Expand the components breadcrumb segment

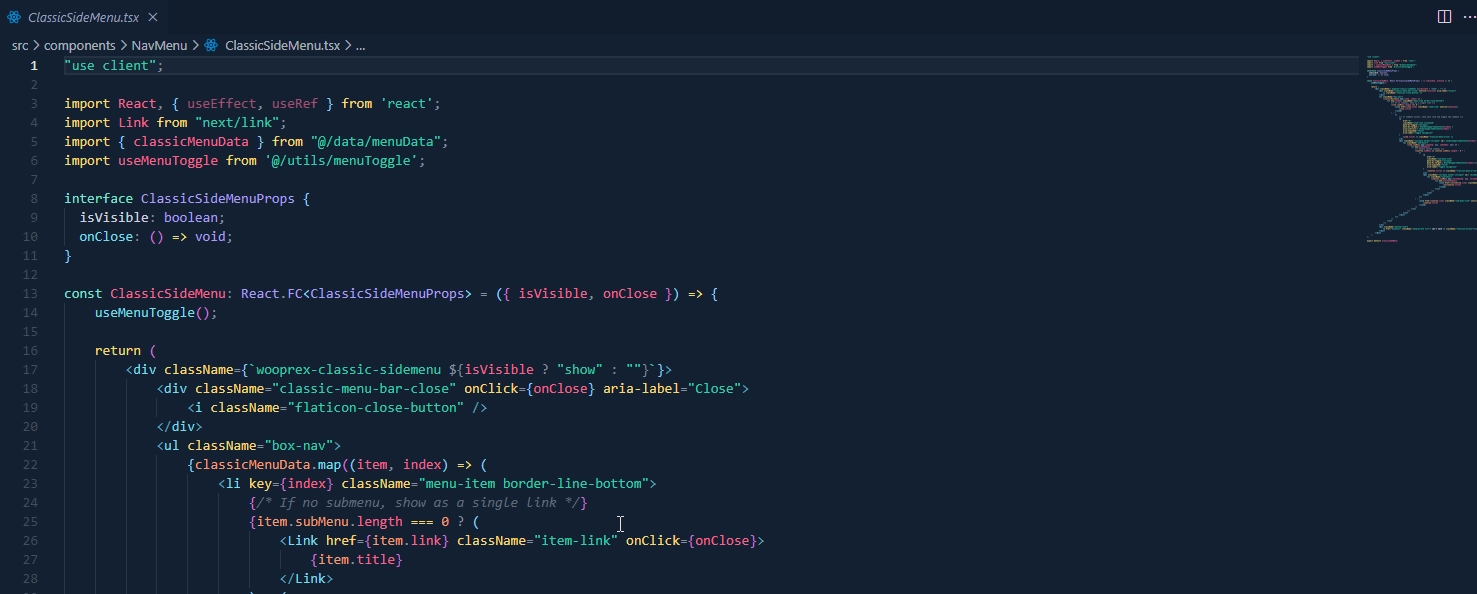(80, 45)
